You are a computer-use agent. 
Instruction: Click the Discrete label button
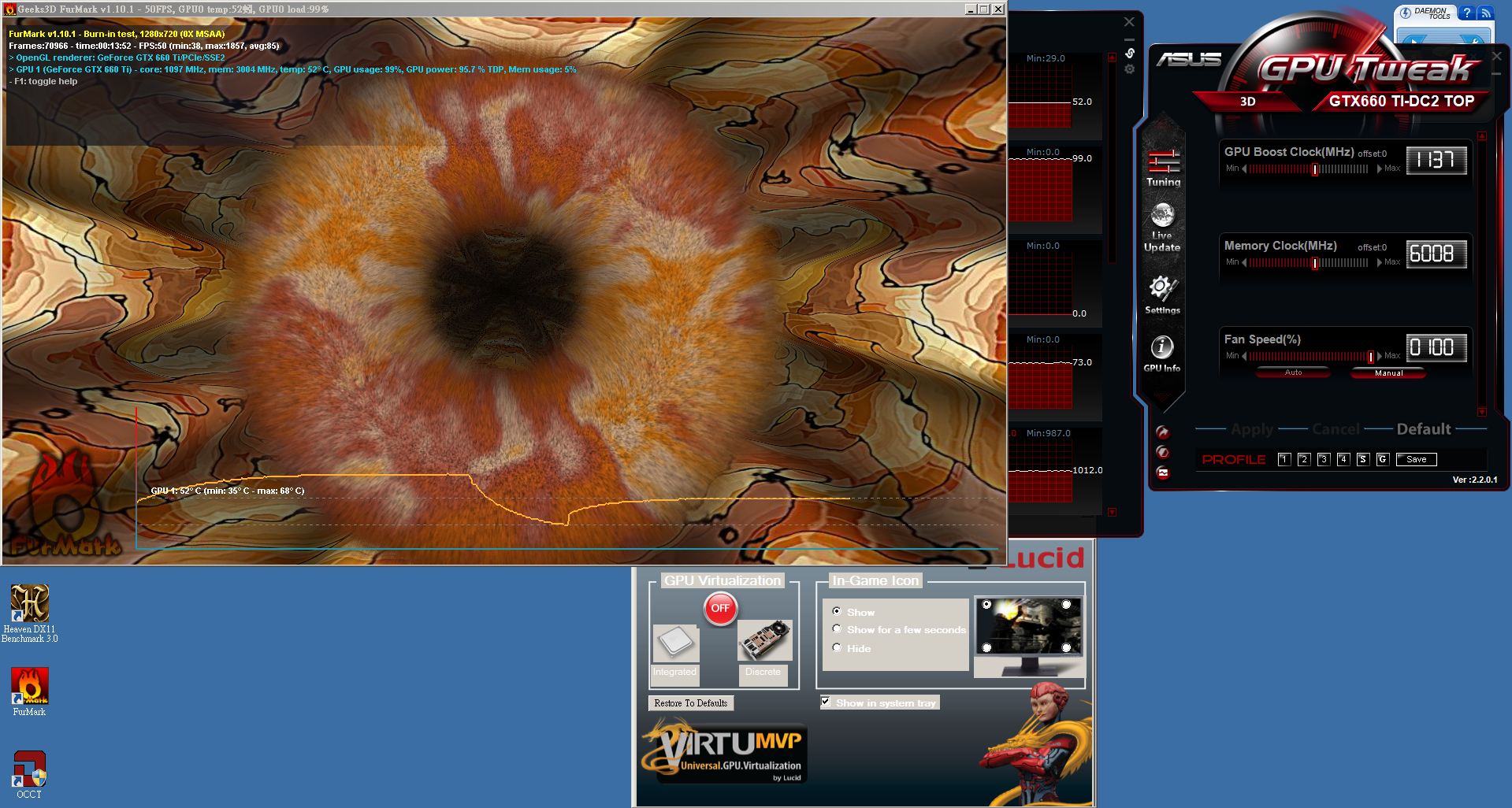point(763,675)
